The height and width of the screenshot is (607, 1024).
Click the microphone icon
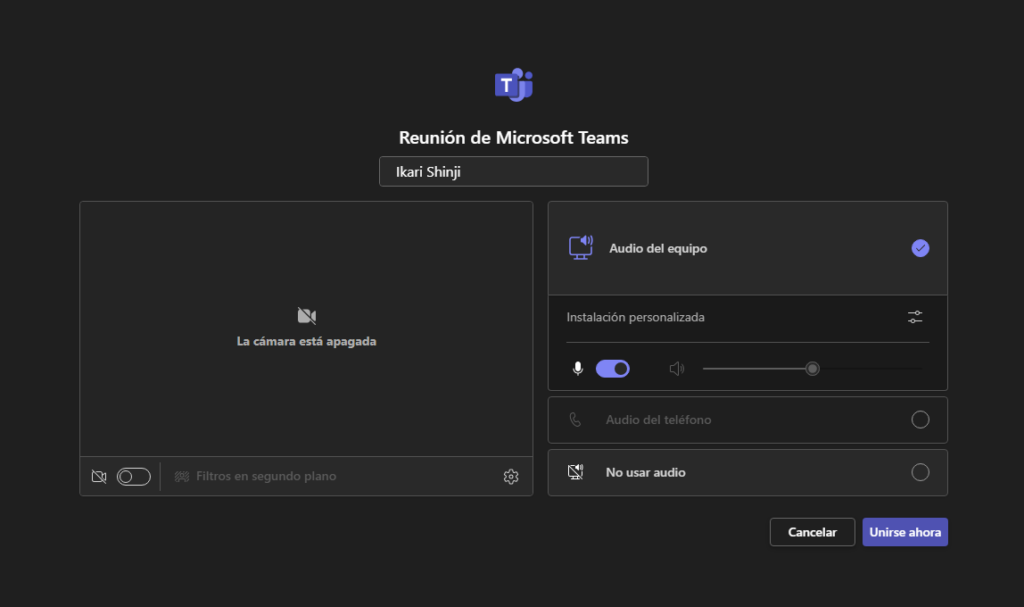tap(578, 369)
